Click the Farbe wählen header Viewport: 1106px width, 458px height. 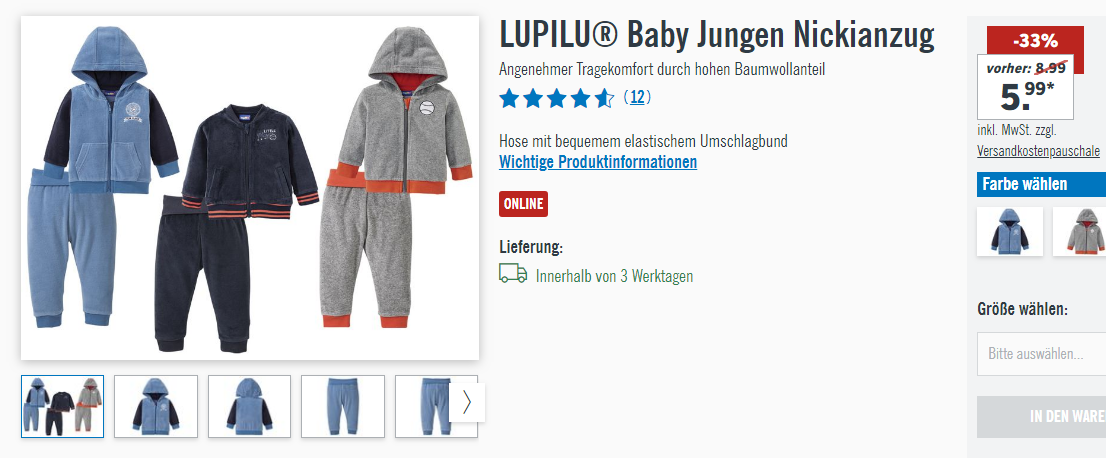coord(1041,184)
